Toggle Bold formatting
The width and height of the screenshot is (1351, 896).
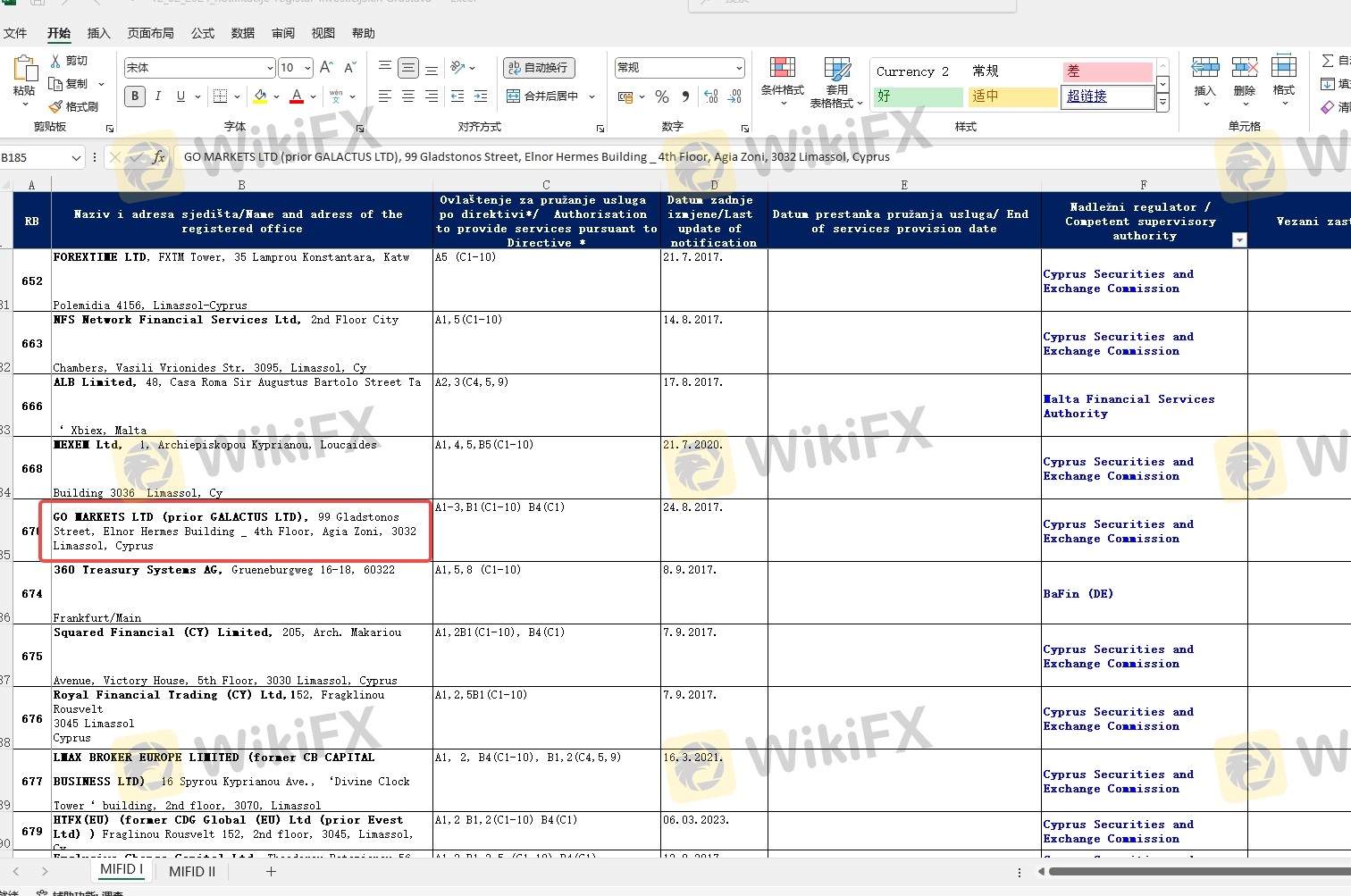click(135, 96)
